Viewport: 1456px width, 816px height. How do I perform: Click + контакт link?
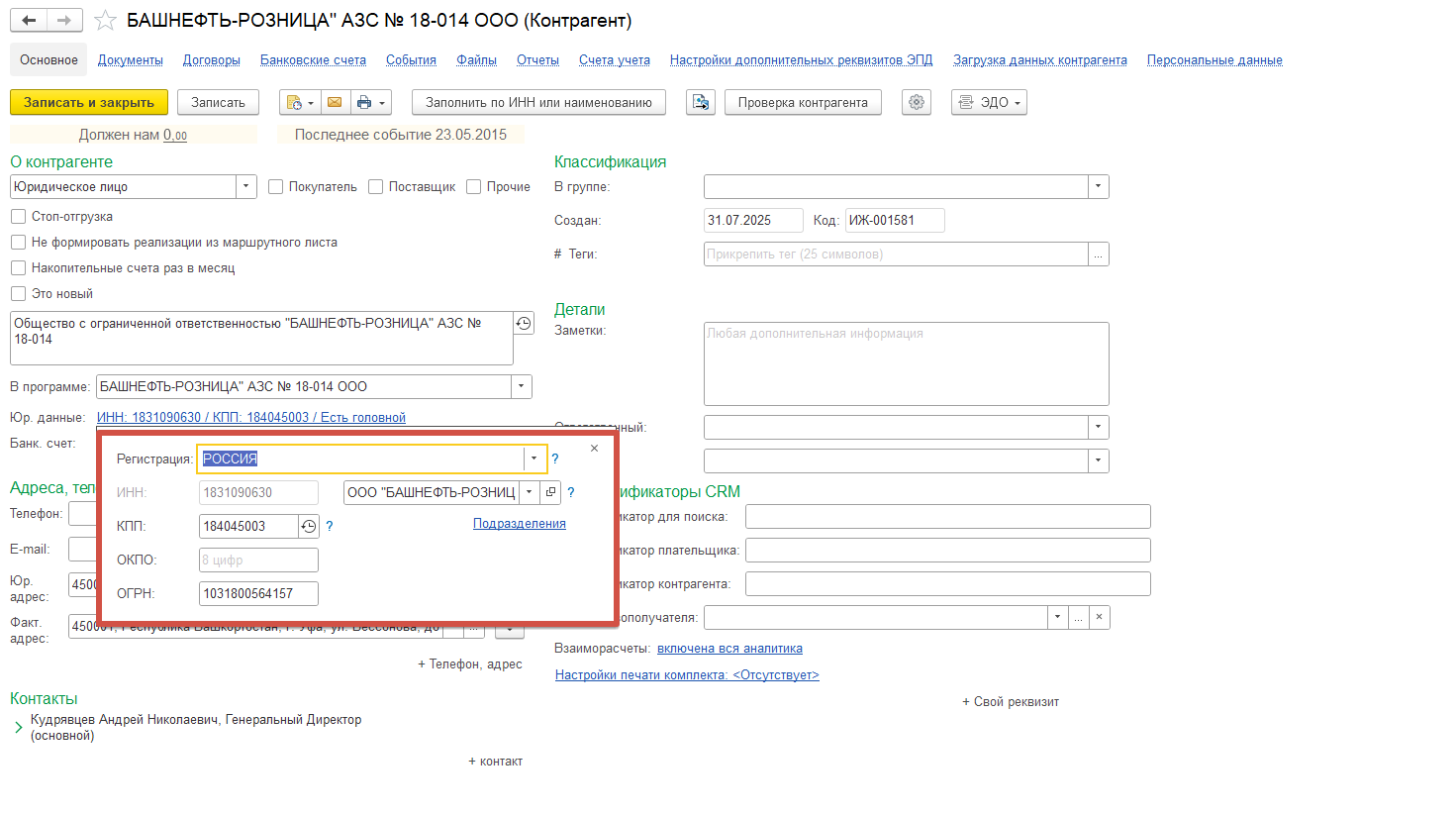(496, 762)
